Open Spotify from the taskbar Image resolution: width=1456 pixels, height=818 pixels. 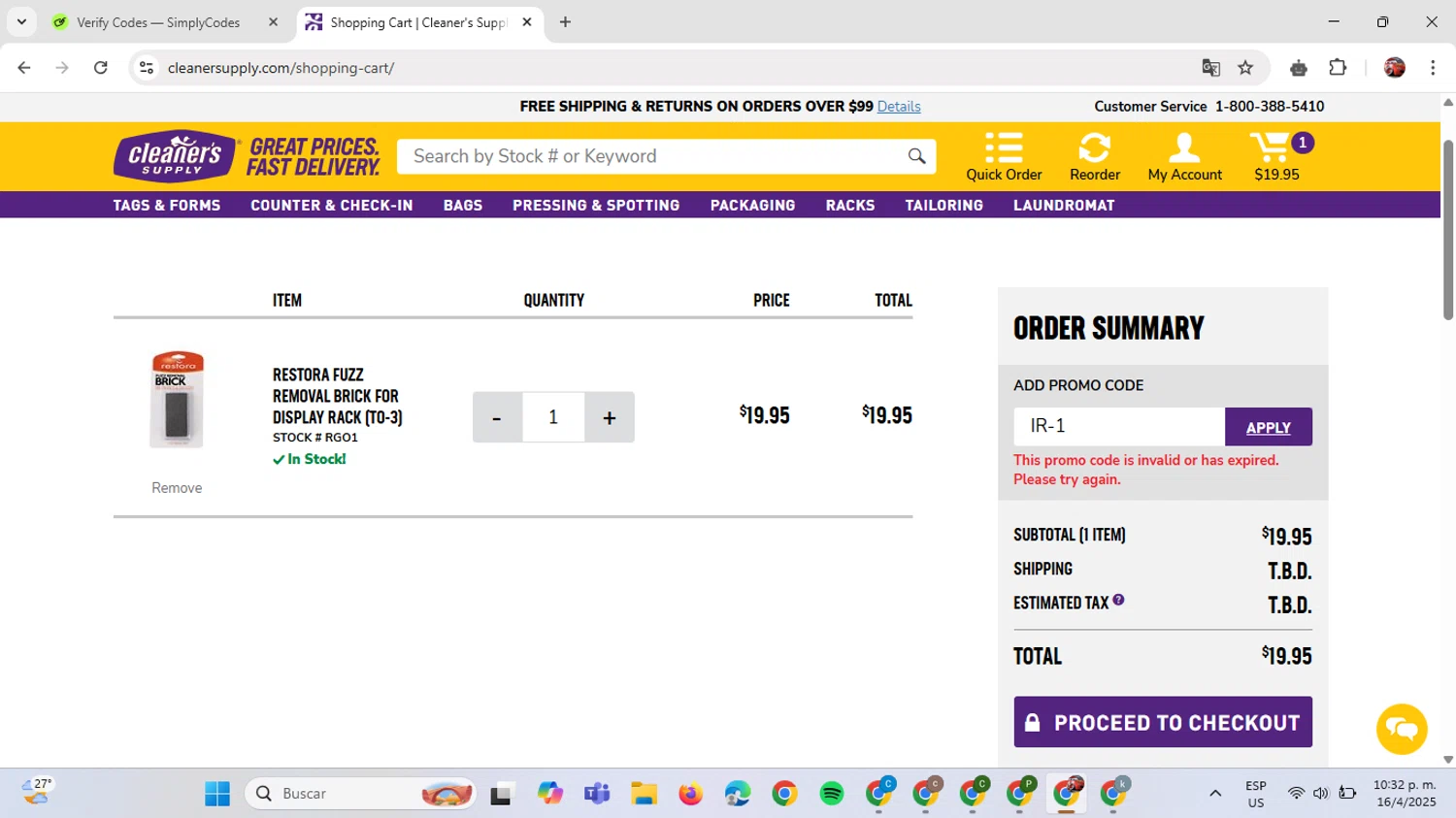point(832,794)
